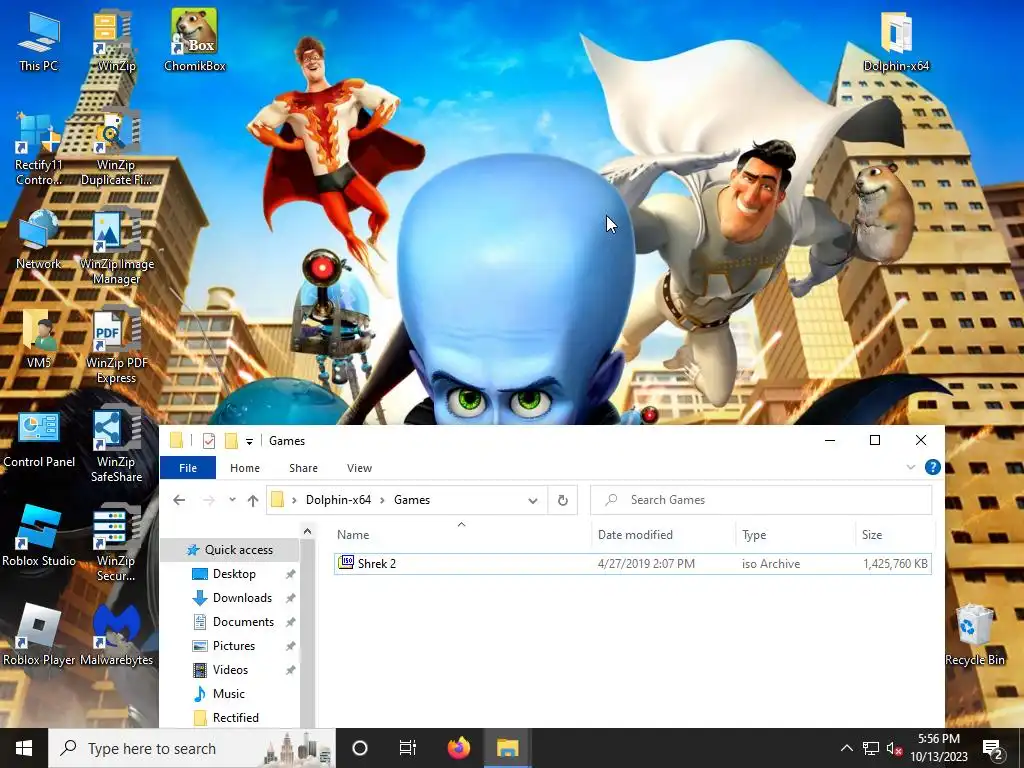The width and height of the screenshot is (1024, 768).
Task: Click the taskbar search box
Action: (192, 748)
